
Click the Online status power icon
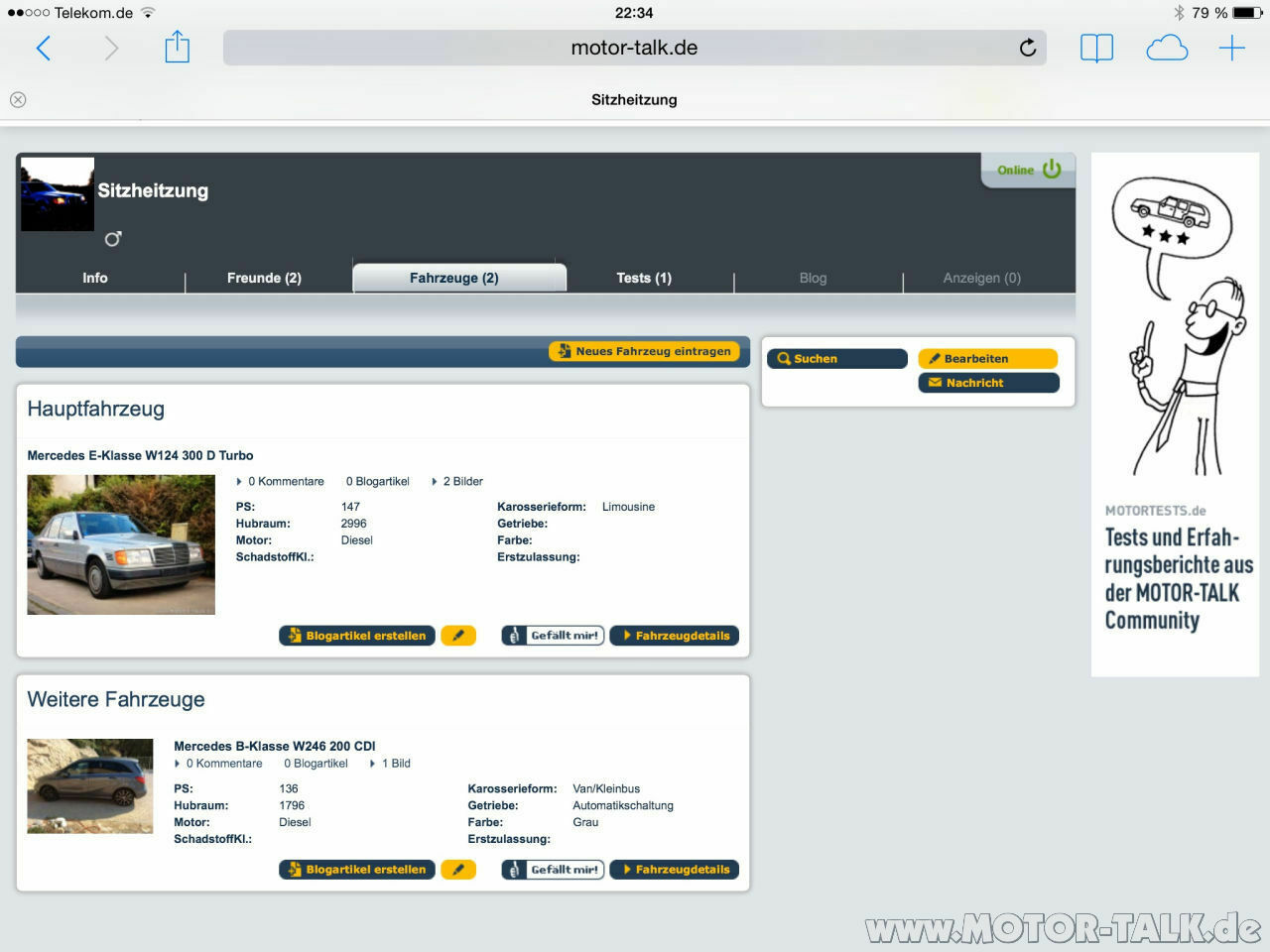(x=1052, y=170)
